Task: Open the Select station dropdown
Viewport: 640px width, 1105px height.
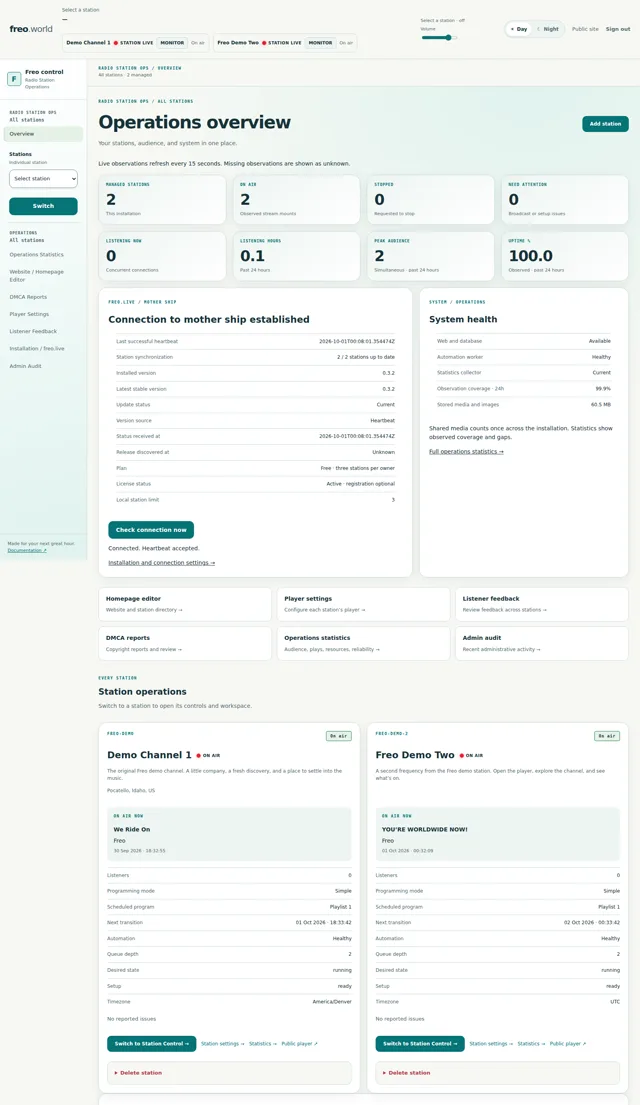Action: pos(43,179)
